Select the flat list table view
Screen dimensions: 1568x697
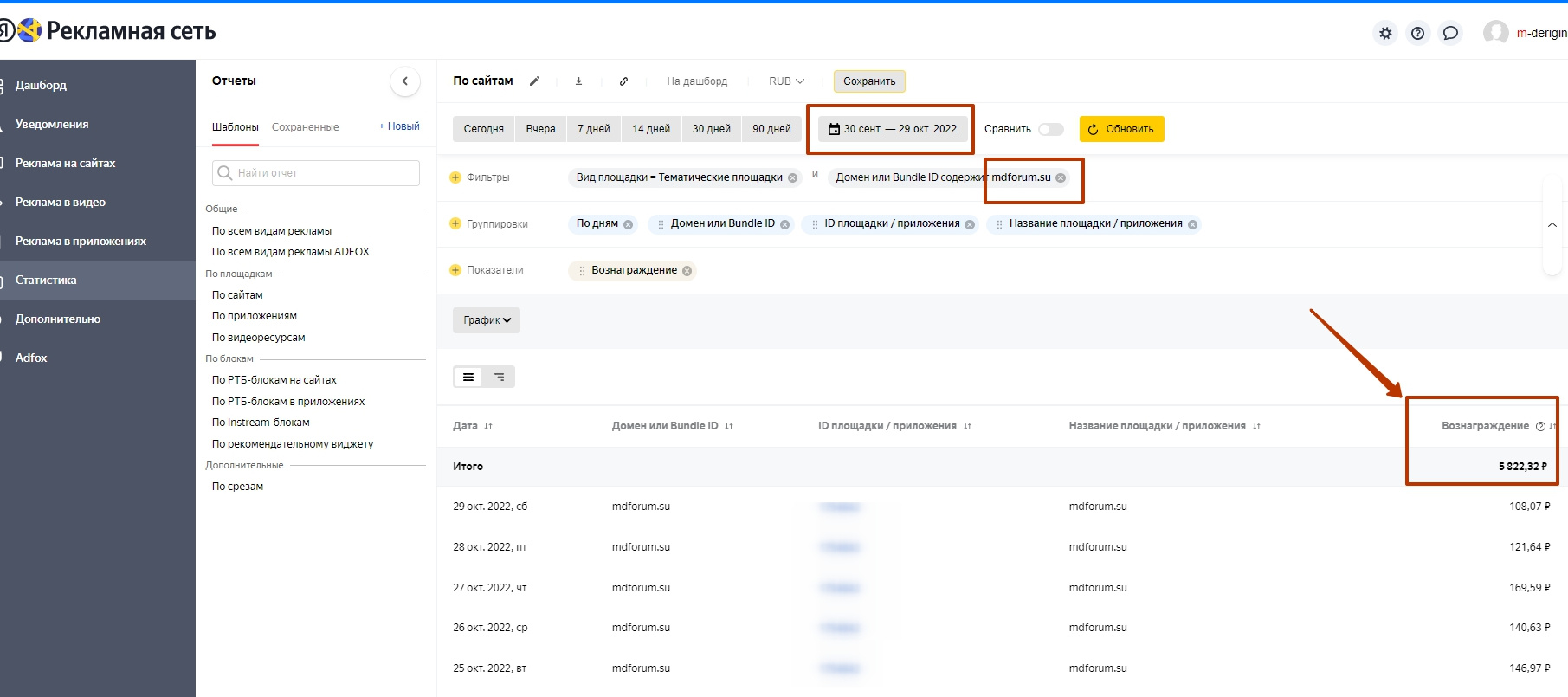coord(468,377)
